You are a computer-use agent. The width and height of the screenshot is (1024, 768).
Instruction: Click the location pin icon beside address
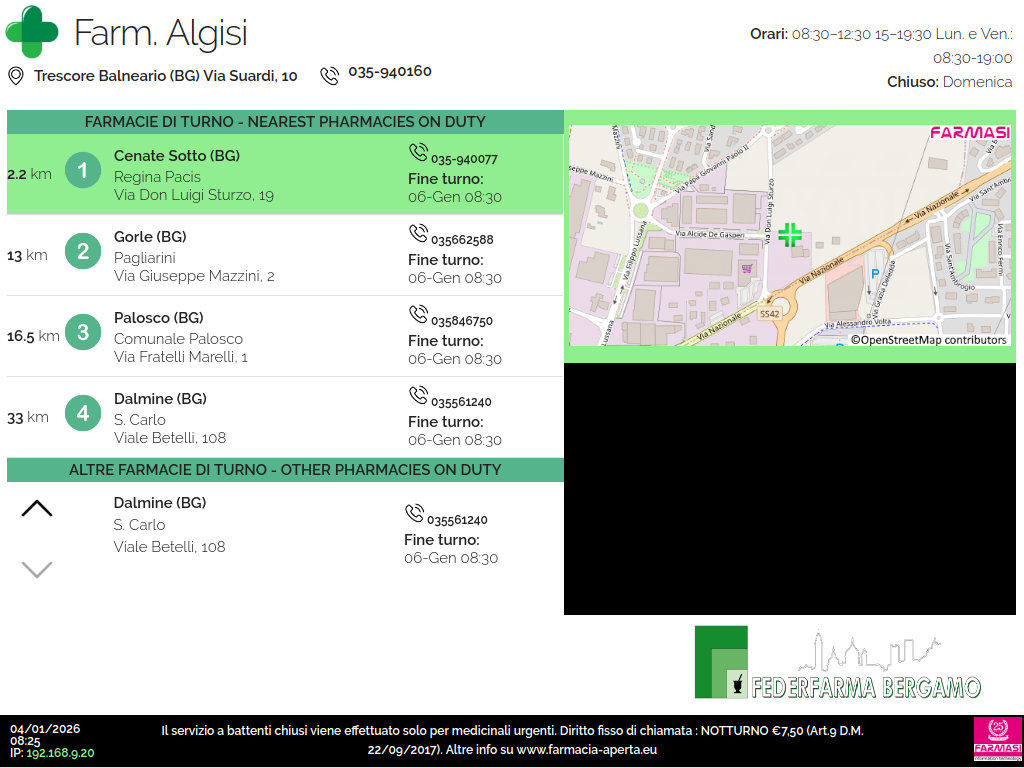tap(16, 76)
